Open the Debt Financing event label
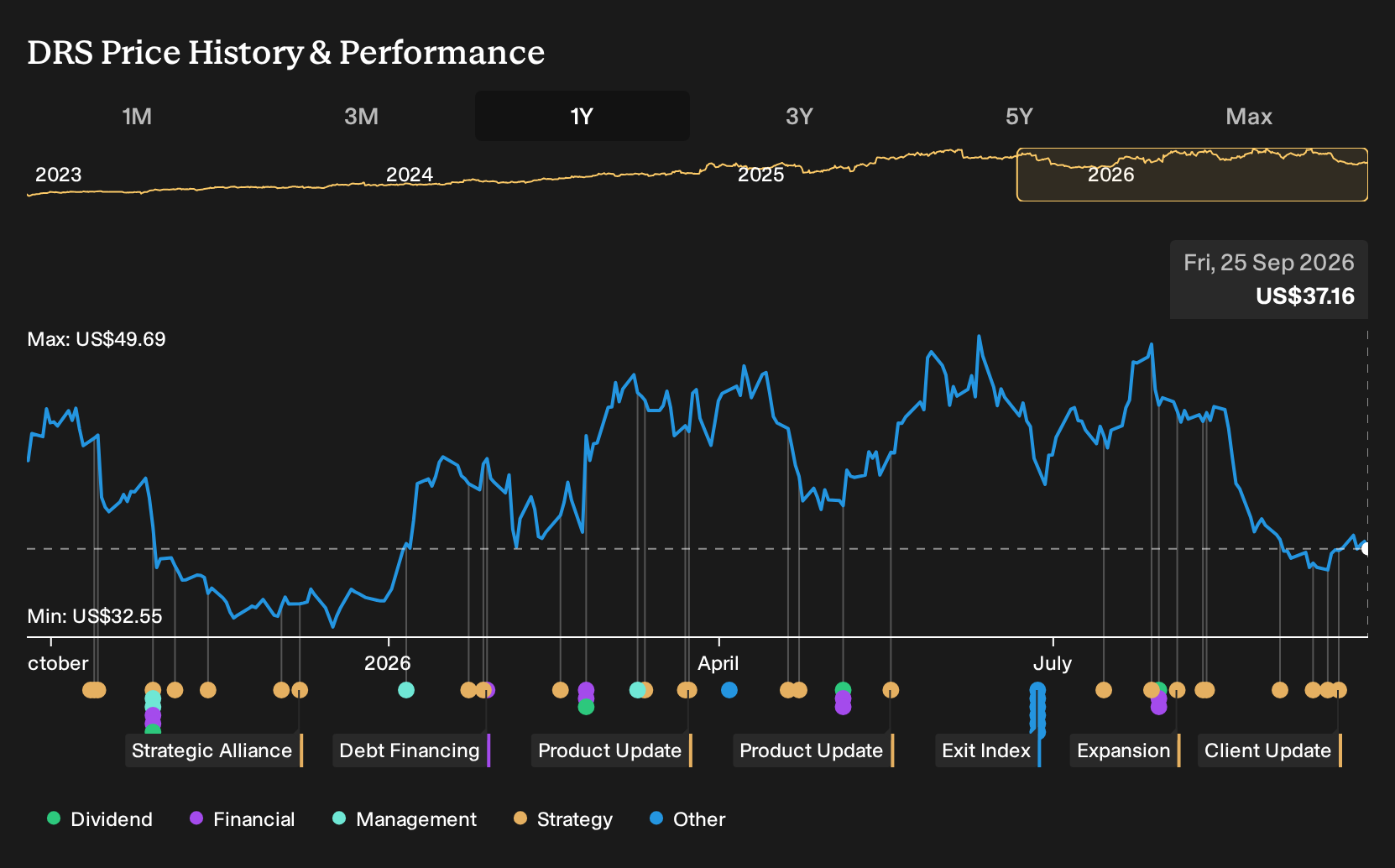 click(410, 750)
